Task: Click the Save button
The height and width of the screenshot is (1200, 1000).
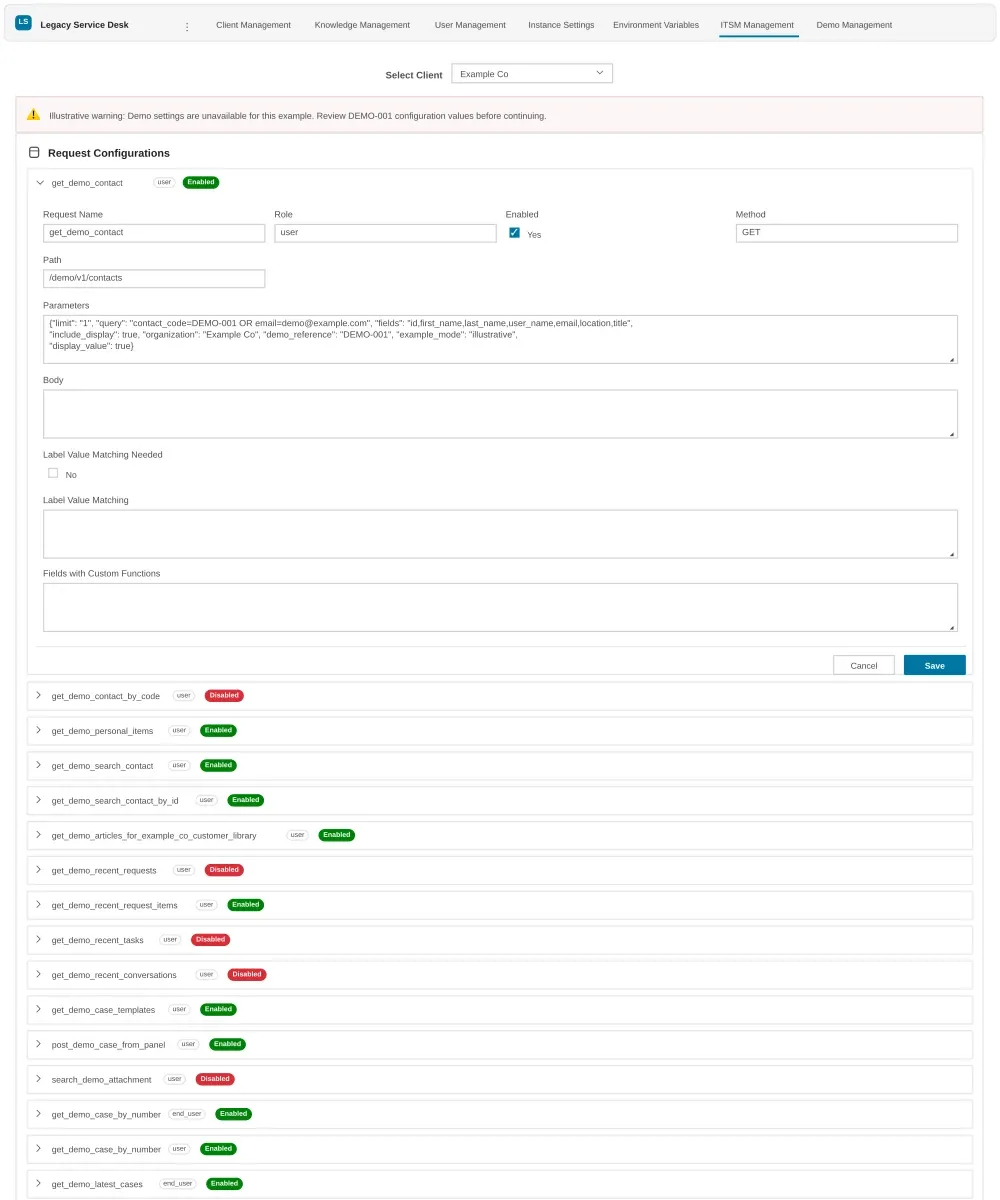Action: (x=934, y=665)
